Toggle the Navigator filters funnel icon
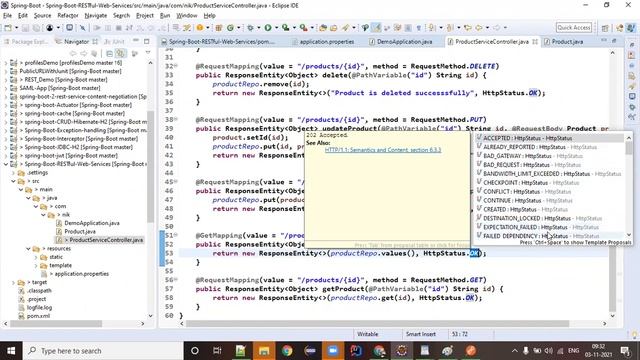 point(135,53)
